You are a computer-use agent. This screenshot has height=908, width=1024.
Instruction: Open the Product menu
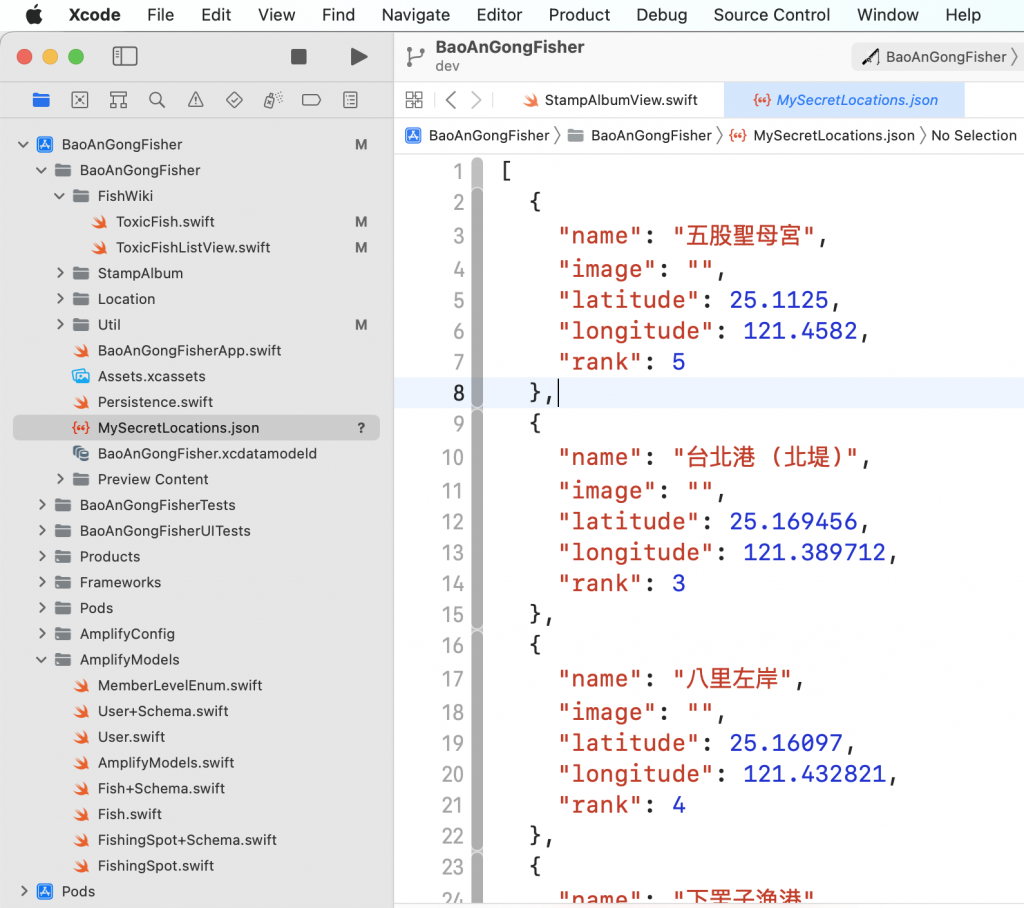(x=579, y=14)
